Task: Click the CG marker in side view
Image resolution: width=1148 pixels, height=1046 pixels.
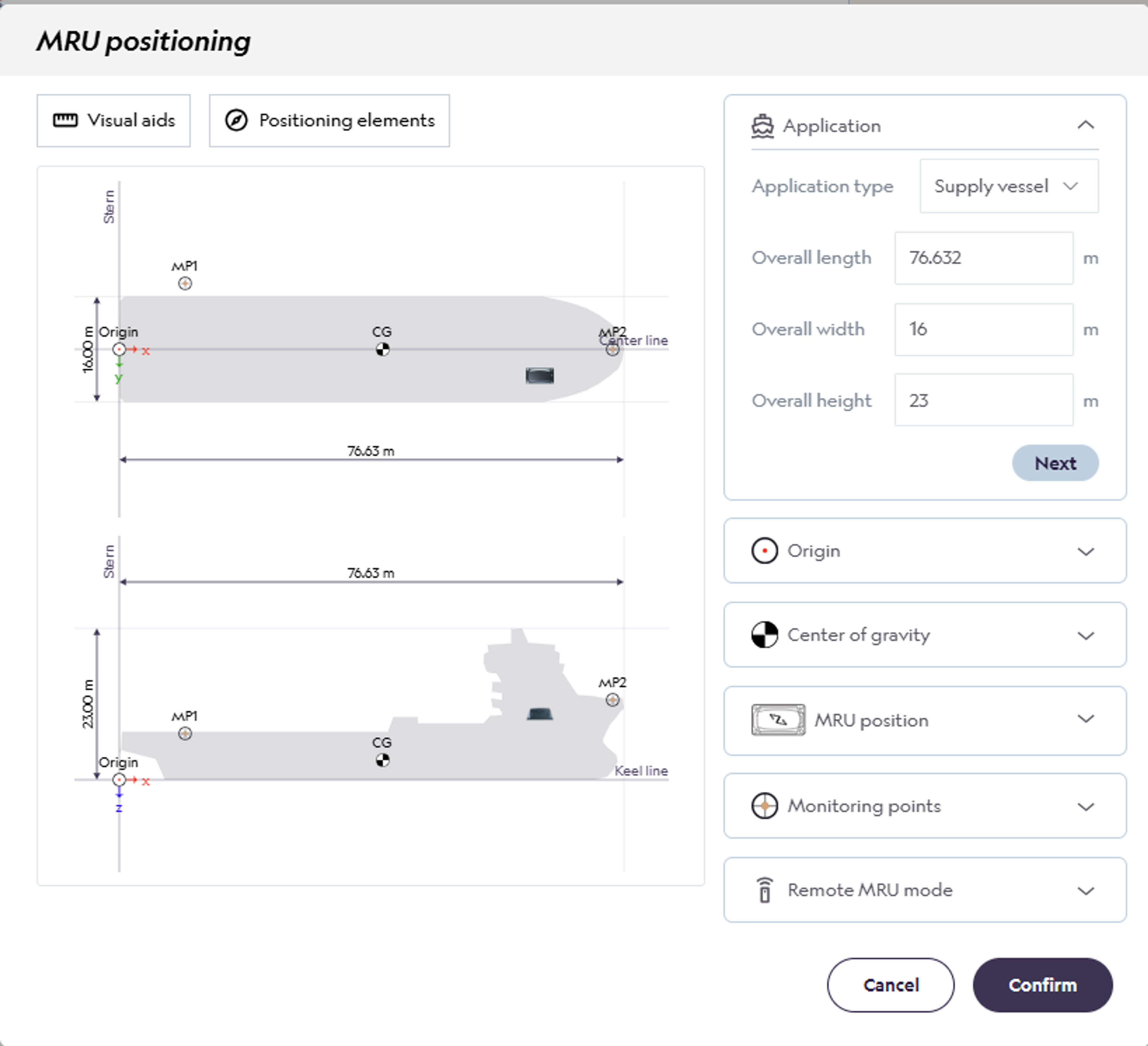Action: click(x=383, y=760)
